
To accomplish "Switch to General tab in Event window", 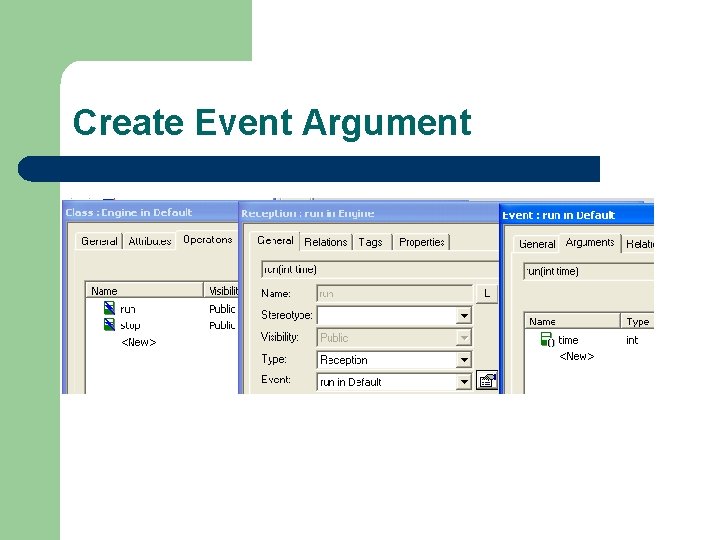I will tap(537, 244).
